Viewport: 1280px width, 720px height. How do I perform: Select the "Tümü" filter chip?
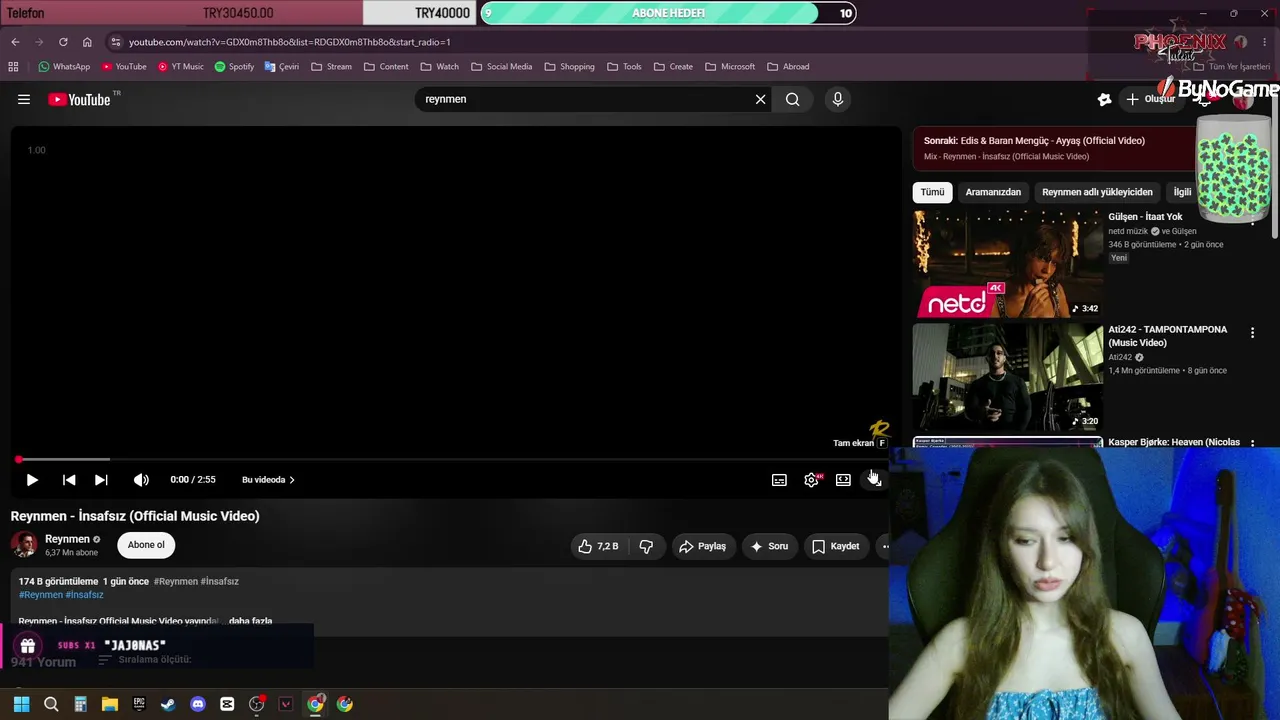coord(932,192)
